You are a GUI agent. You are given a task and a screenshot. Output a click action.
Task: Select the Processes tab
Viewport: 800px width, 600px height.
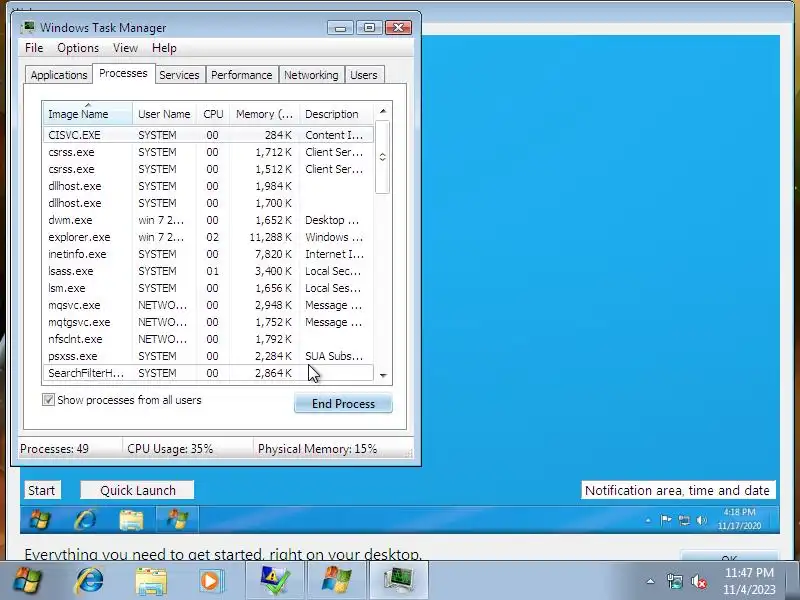click(x=123, y=73)
